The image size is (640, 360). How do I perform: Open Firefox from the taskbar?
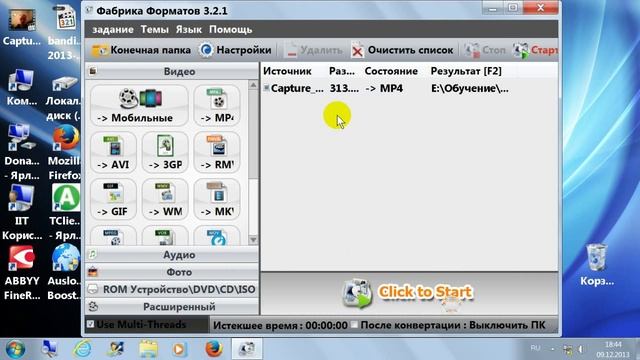click(x=213, y=349)
